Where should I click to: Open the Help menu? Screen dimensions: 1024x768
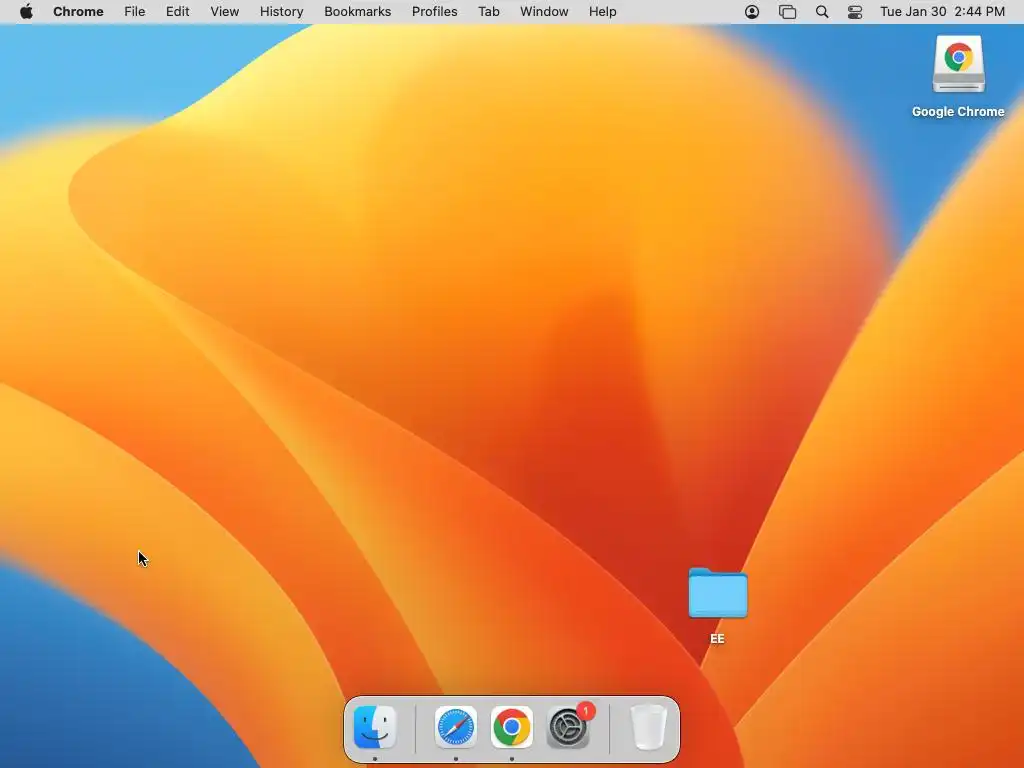point(602,12)
